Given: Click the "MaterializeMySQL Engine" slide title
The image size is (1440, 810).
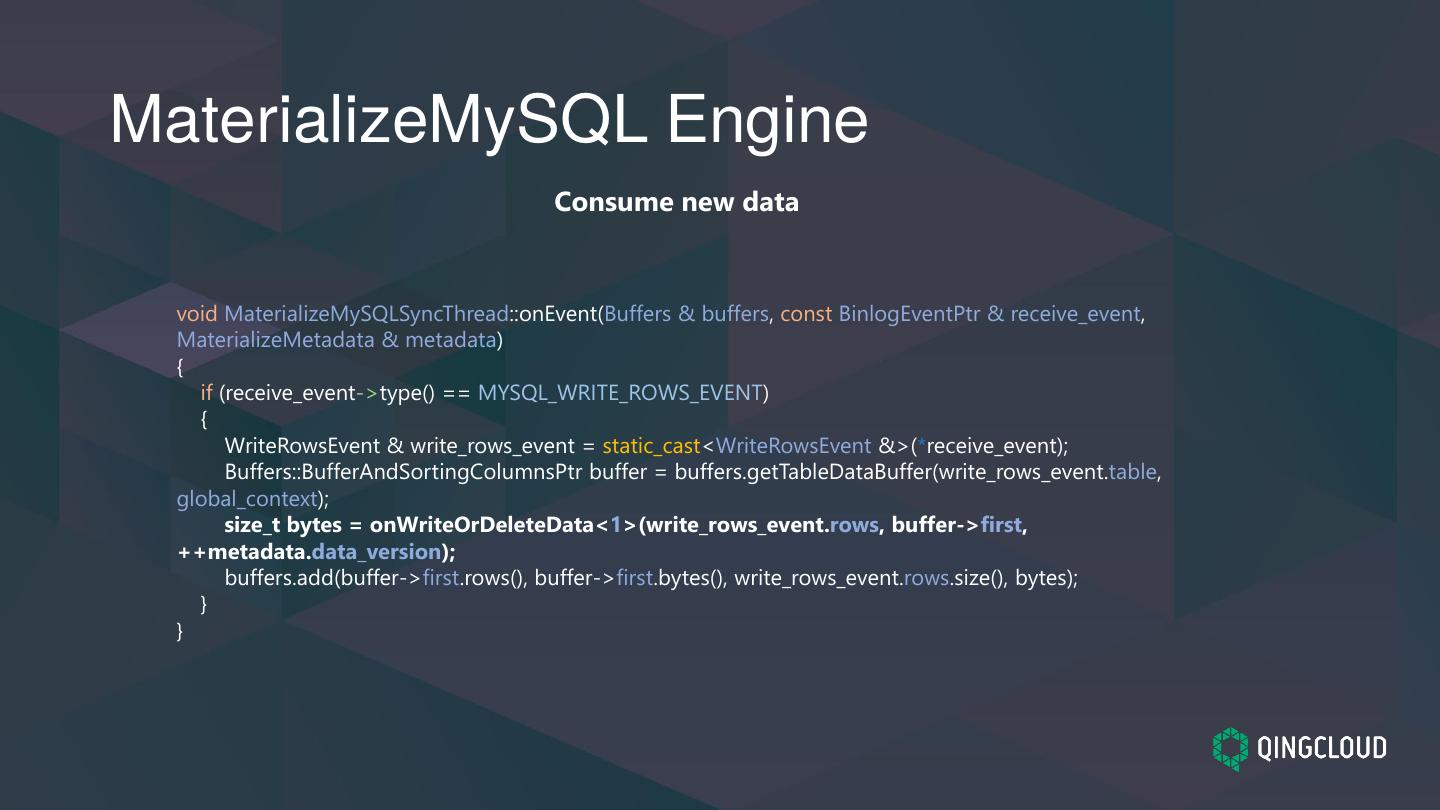Looking at the screenshot, I should 489,121.
